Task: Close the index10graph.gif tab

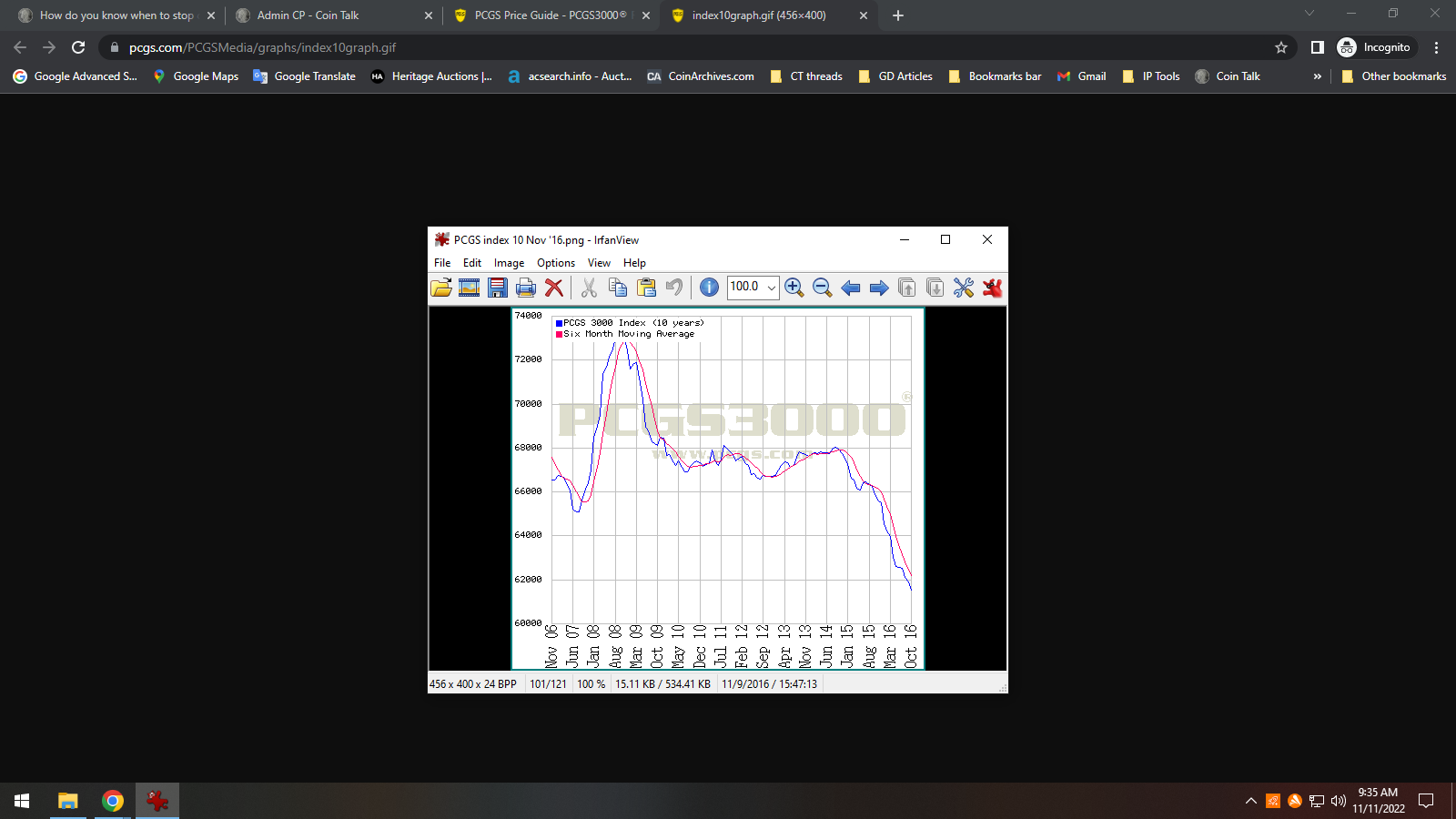Action: point(864,15)
